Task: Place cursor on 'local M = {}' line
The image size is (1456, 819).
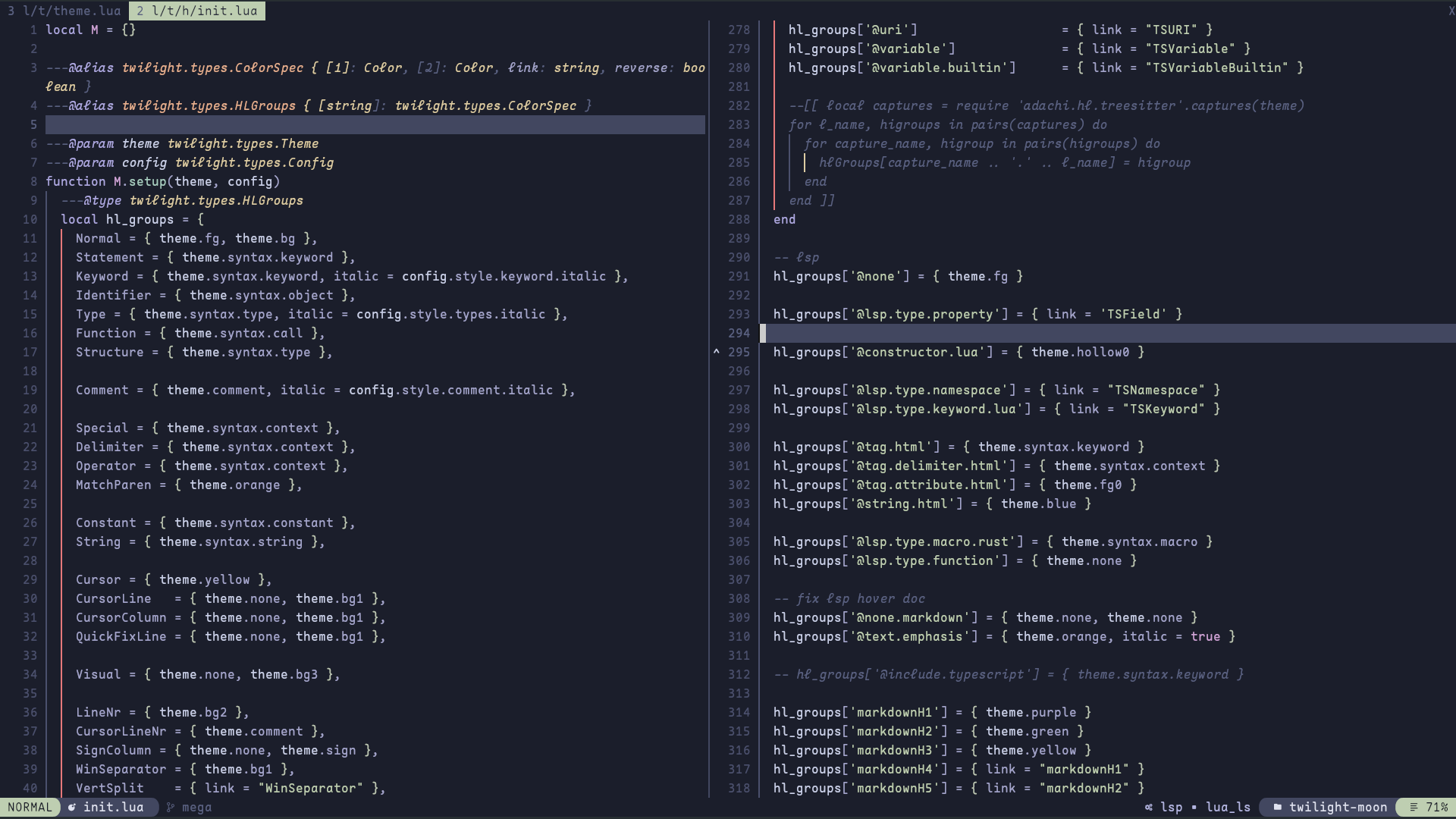Action: point(91,30)
